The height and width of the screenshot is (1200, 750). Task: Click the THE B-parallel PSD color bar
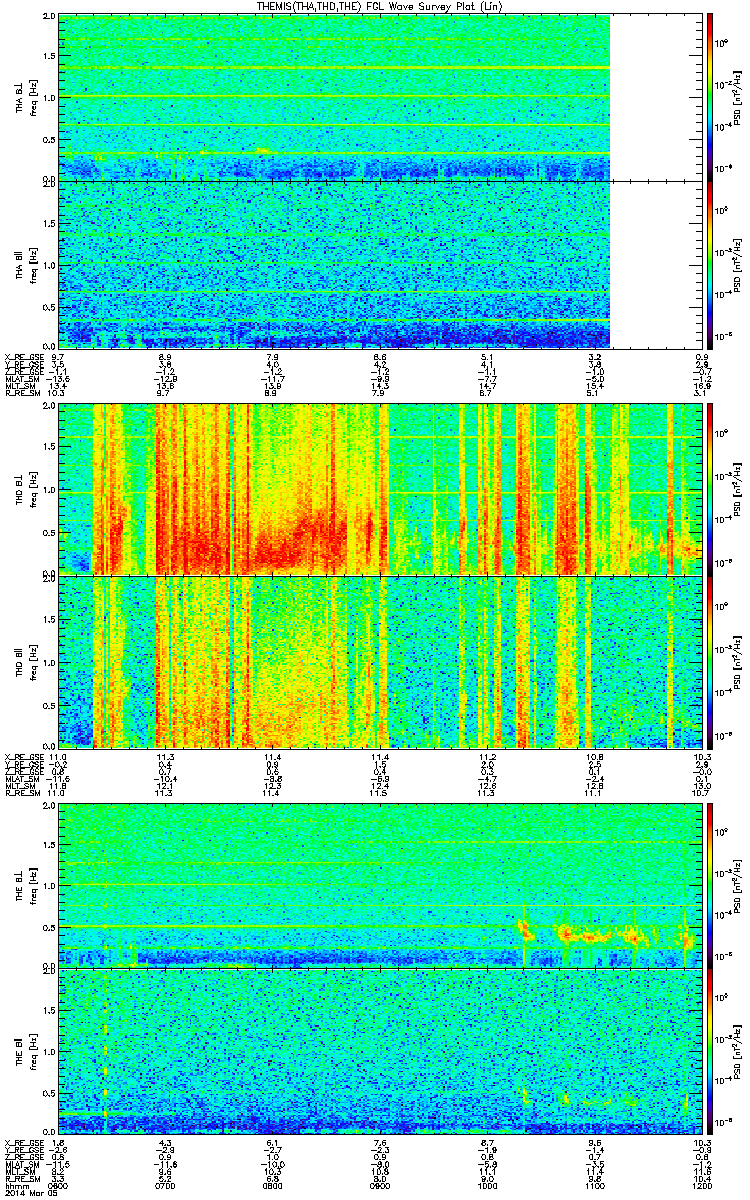pos(709,1051)
